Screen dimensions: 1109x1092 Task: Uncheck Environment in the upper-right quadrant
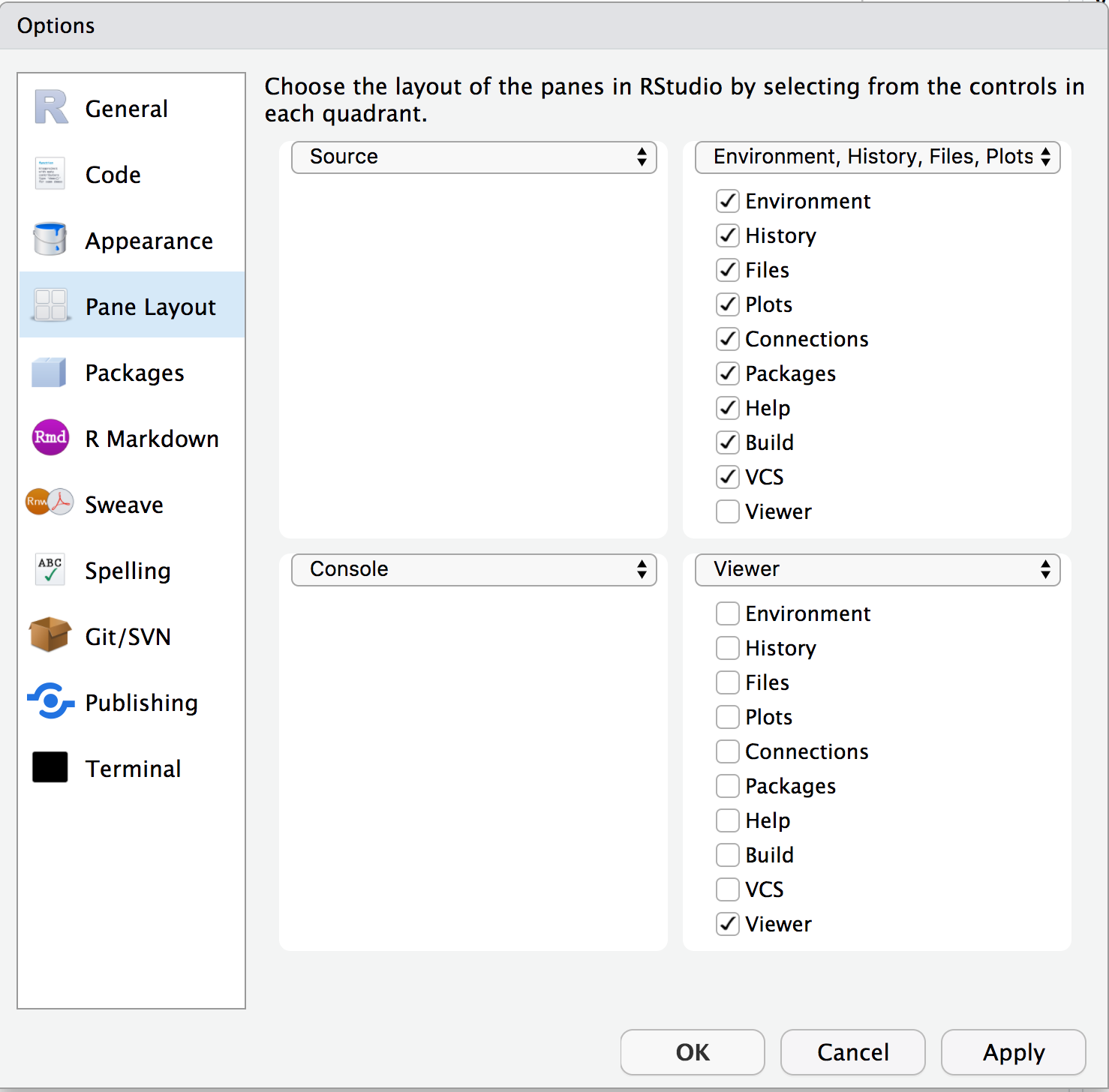coord(727,201)
